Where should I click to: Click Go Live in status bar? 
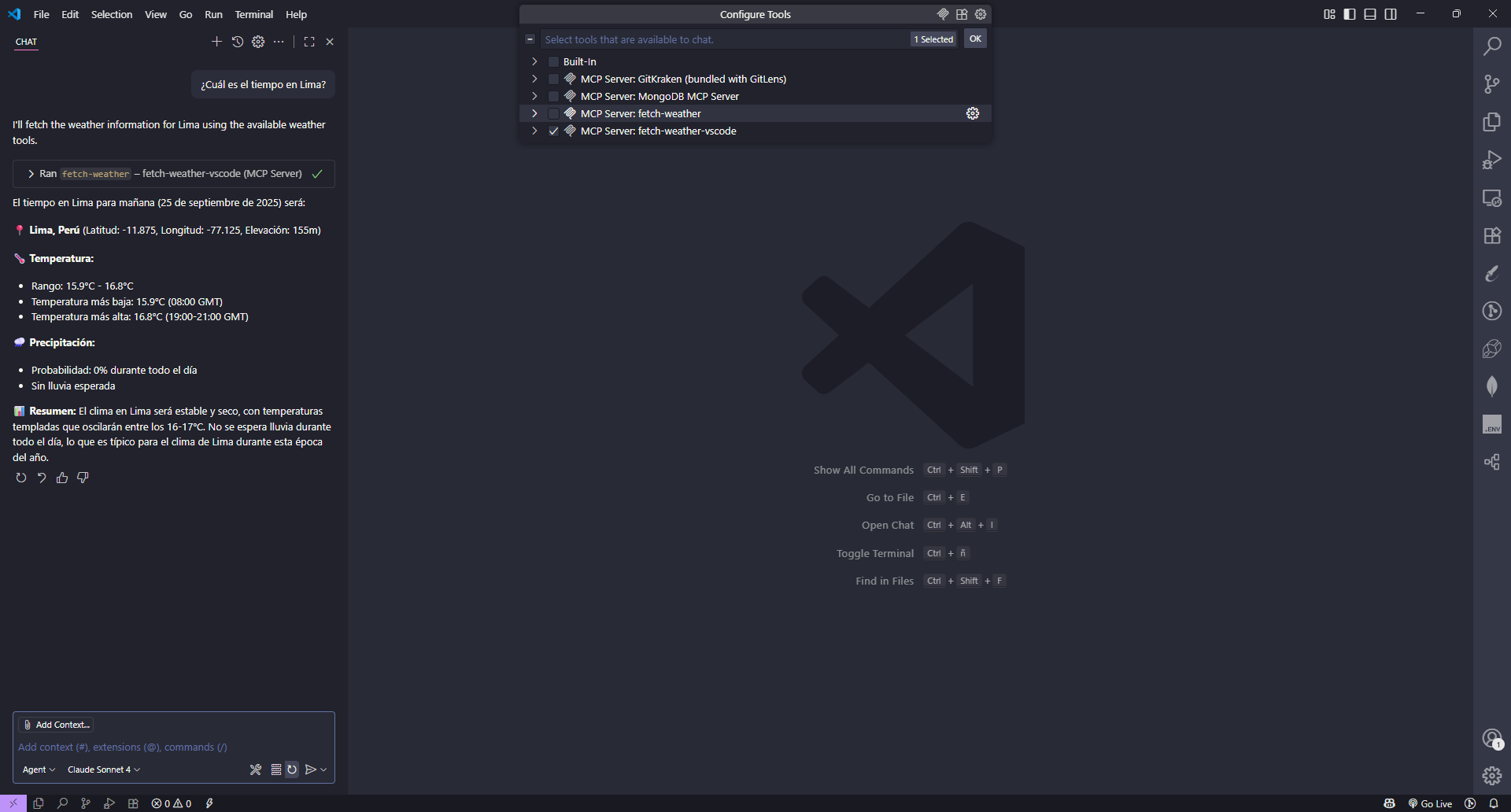pyautogui.click(x=1430, y=803)
